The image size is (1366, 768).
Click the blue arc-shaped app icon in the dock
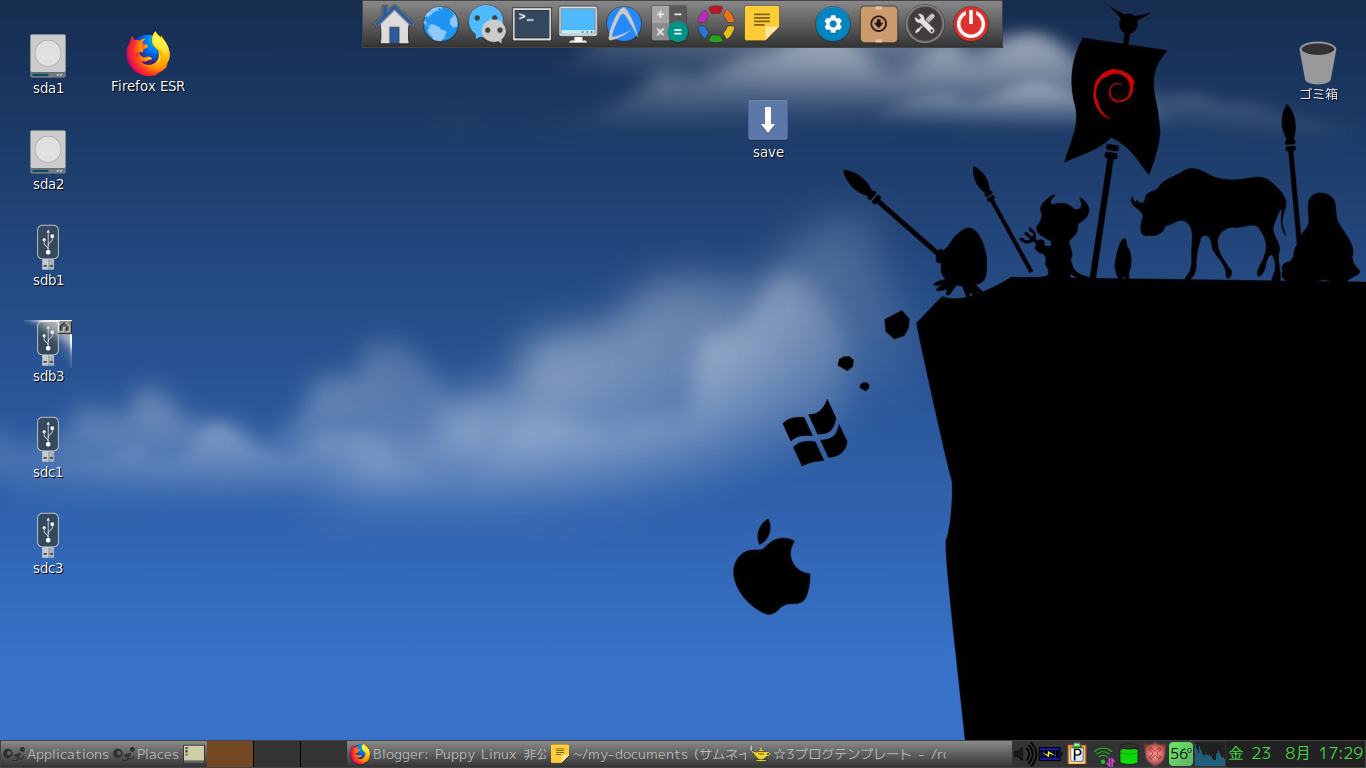[624, 24]
